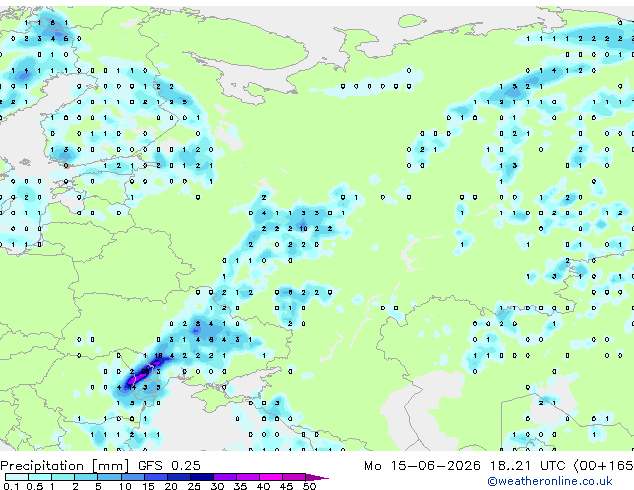Click the "Precipitation [mm]" title text

point(65,466)
